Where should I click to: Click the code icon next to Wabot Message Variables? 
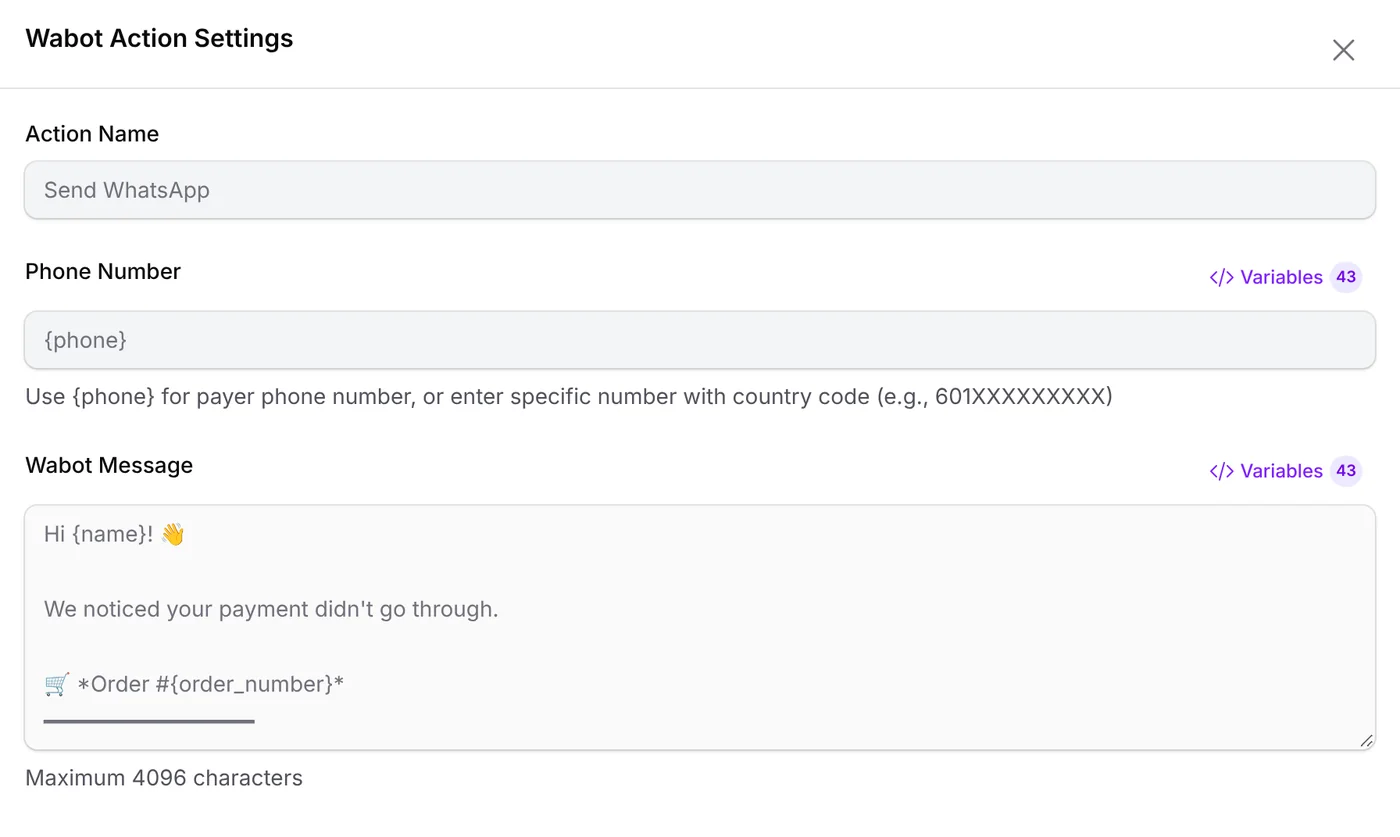tap(1221, 471)
